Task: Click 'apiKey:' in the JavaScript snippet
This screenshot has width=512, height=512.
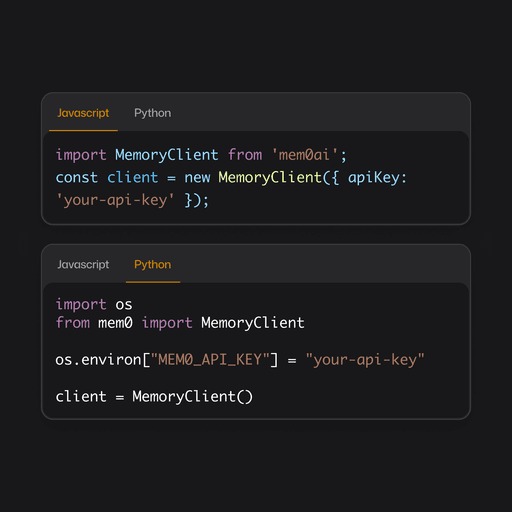Action: (x=377, y=177)
